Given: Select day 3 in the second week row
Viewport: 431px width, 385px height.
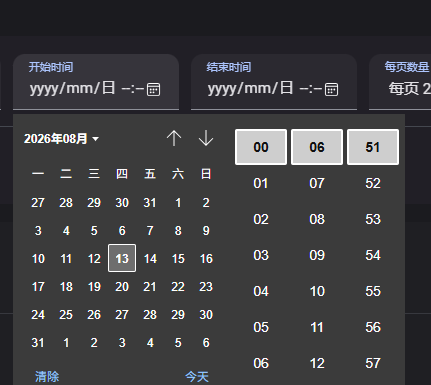Looking at the screenshot, I should pyautogui.click(x=38, y=230).
